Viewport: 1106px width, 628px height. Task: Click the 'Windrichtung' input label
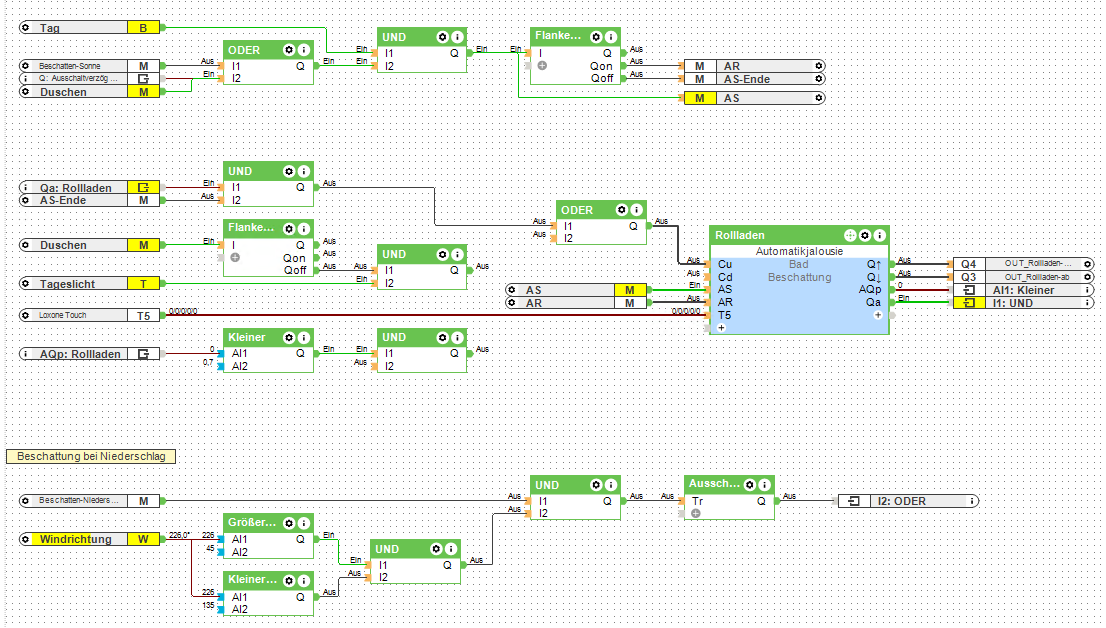[75, 539]
